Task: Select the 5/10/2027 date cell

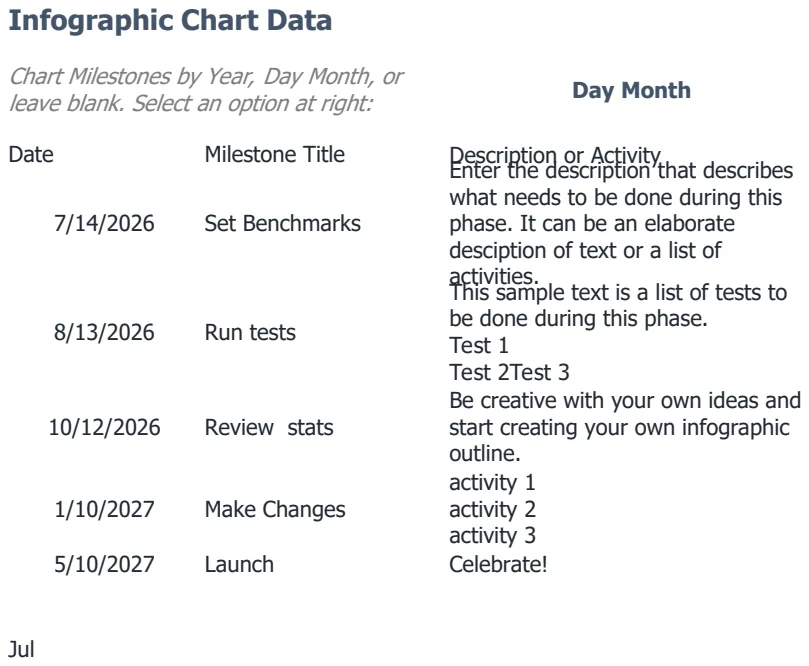Action: point(104,564)
